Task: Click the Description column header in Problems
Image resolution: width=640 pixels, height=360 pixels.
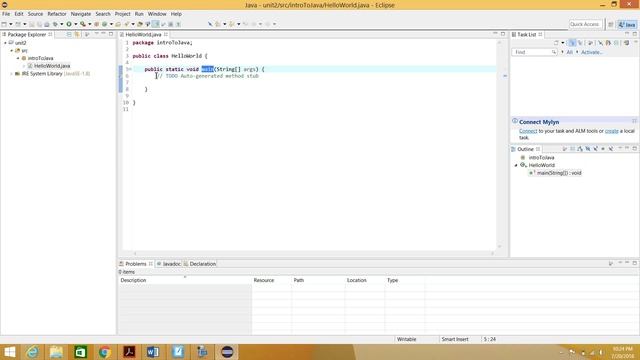Action: 185,280
